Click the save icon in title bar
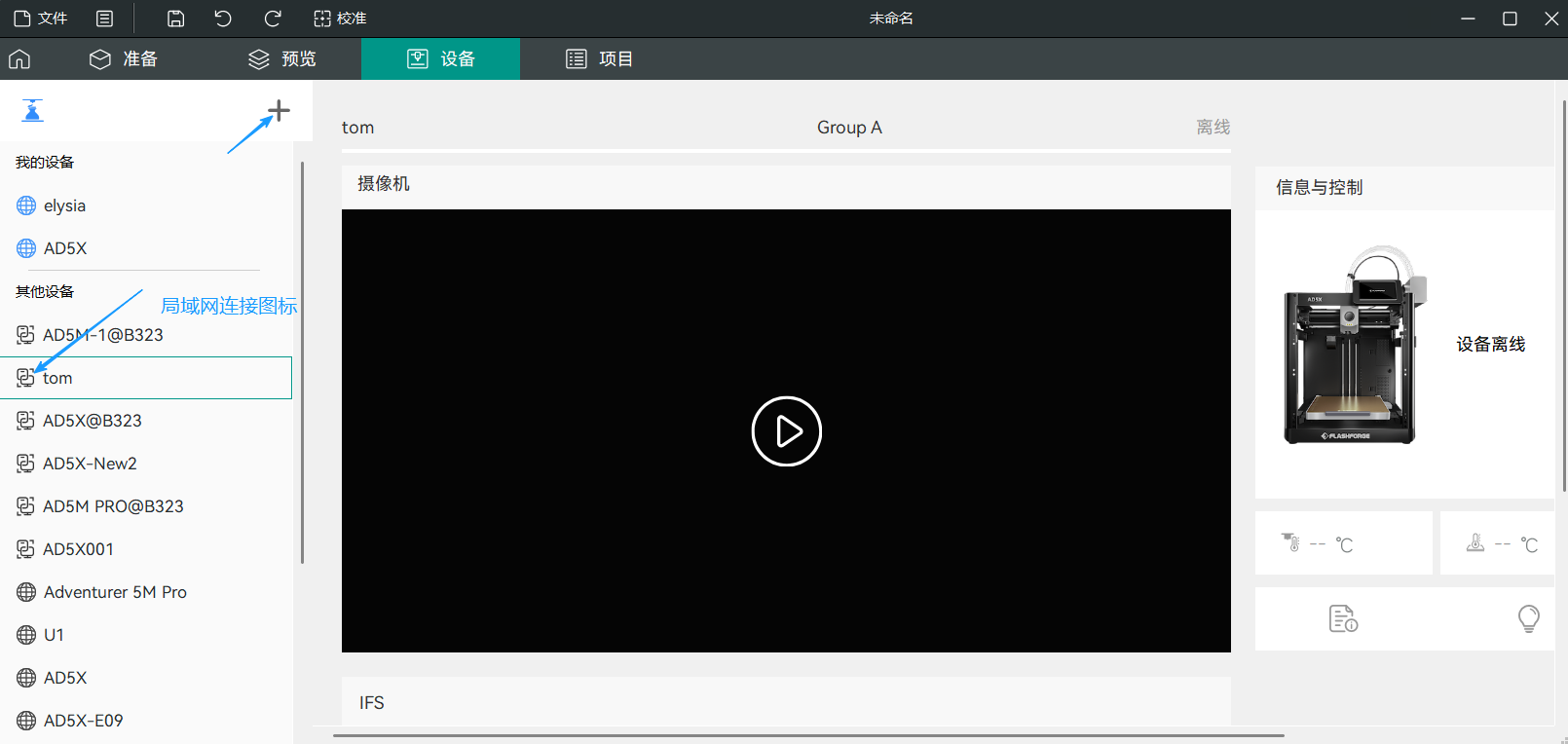1568x744 pixels. coord(175,19)
